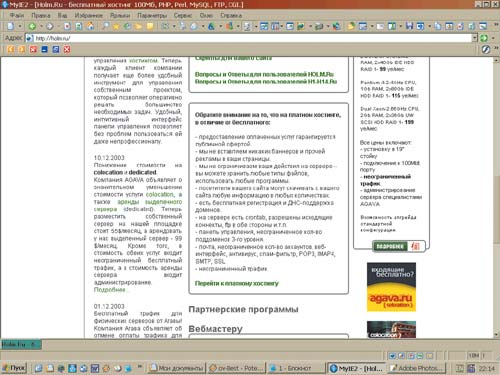This screenshot has height=375, width=500.
Task: Go forward with the grey arrow button
Action: pos(50,26)
